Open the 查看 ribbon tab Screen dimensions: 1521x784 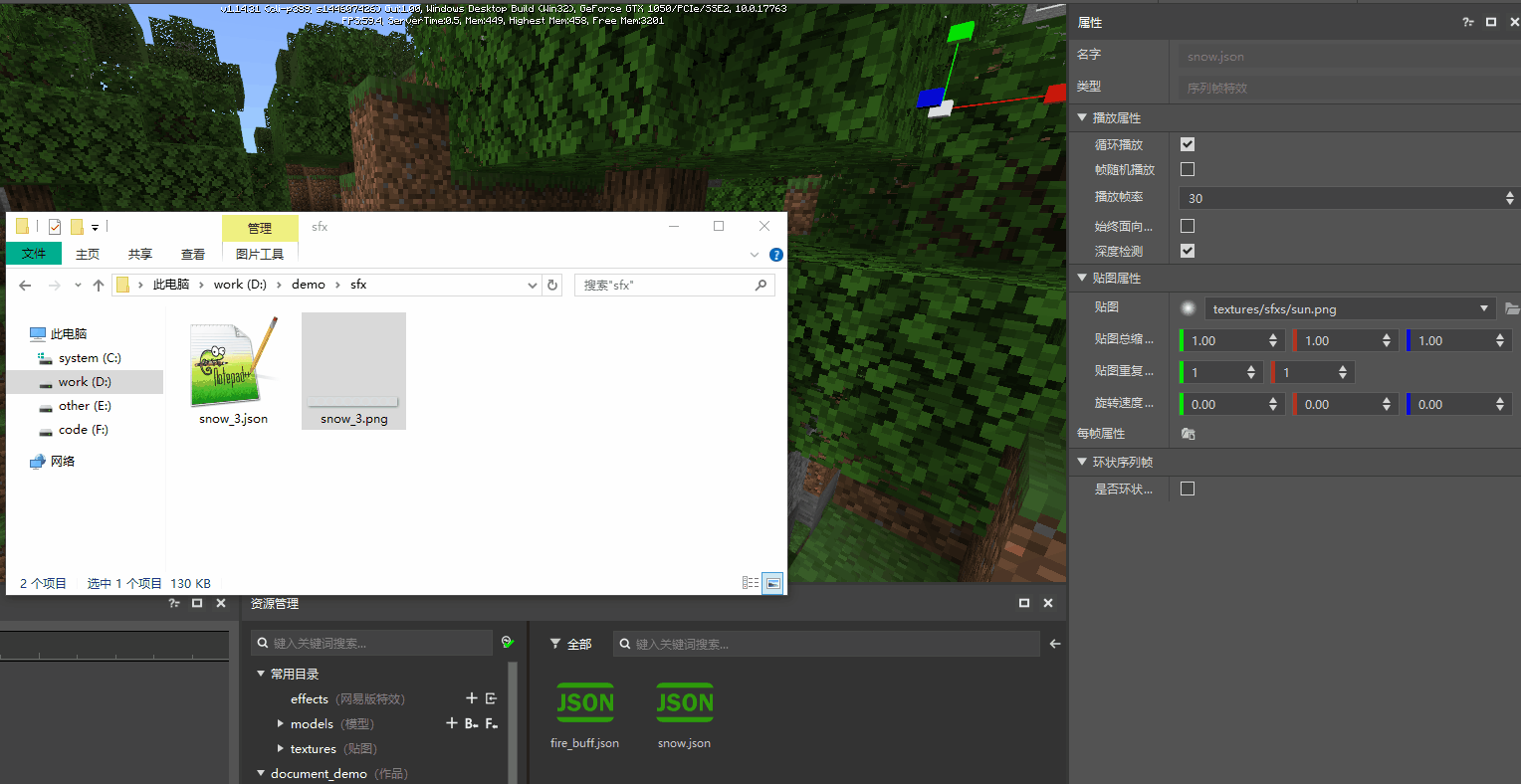193,255
